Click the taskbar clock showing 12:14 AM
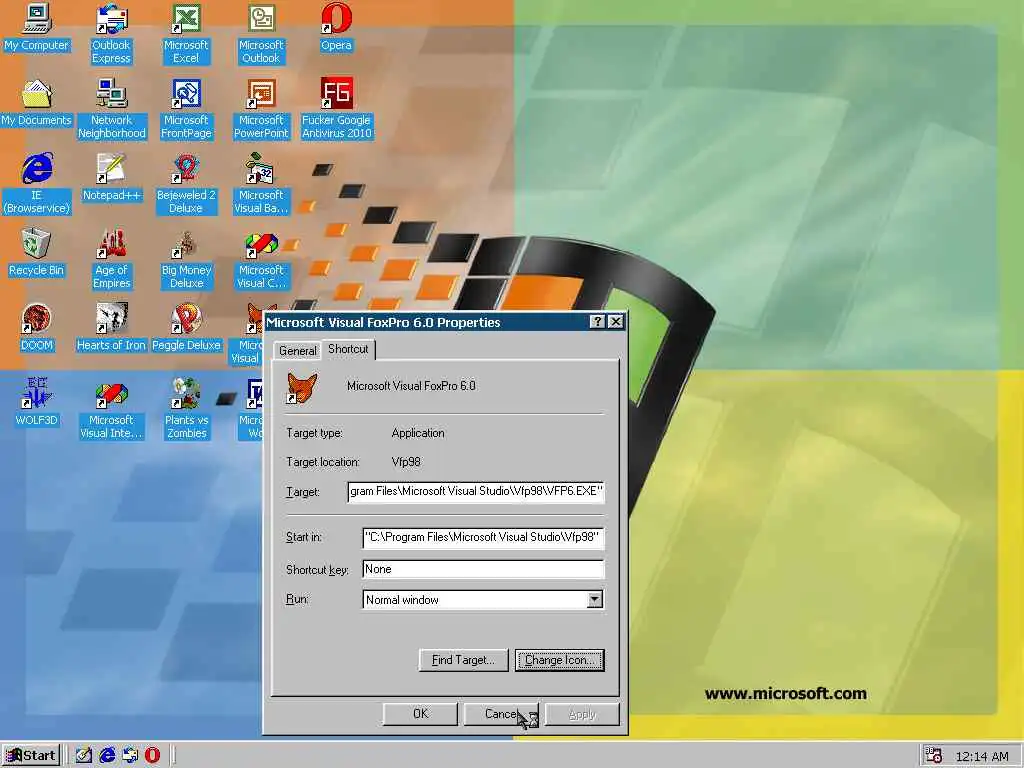Screen dimensions: 1024x768 click(x=982, y=756)
